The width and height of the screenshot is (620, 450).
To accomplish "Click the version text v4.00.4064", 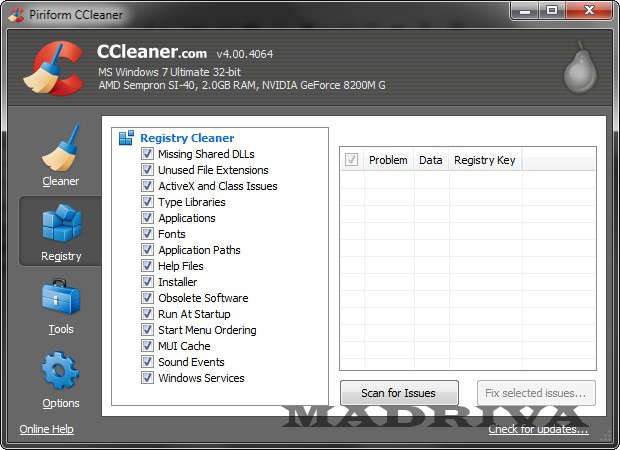I will [x=245, y=54].
